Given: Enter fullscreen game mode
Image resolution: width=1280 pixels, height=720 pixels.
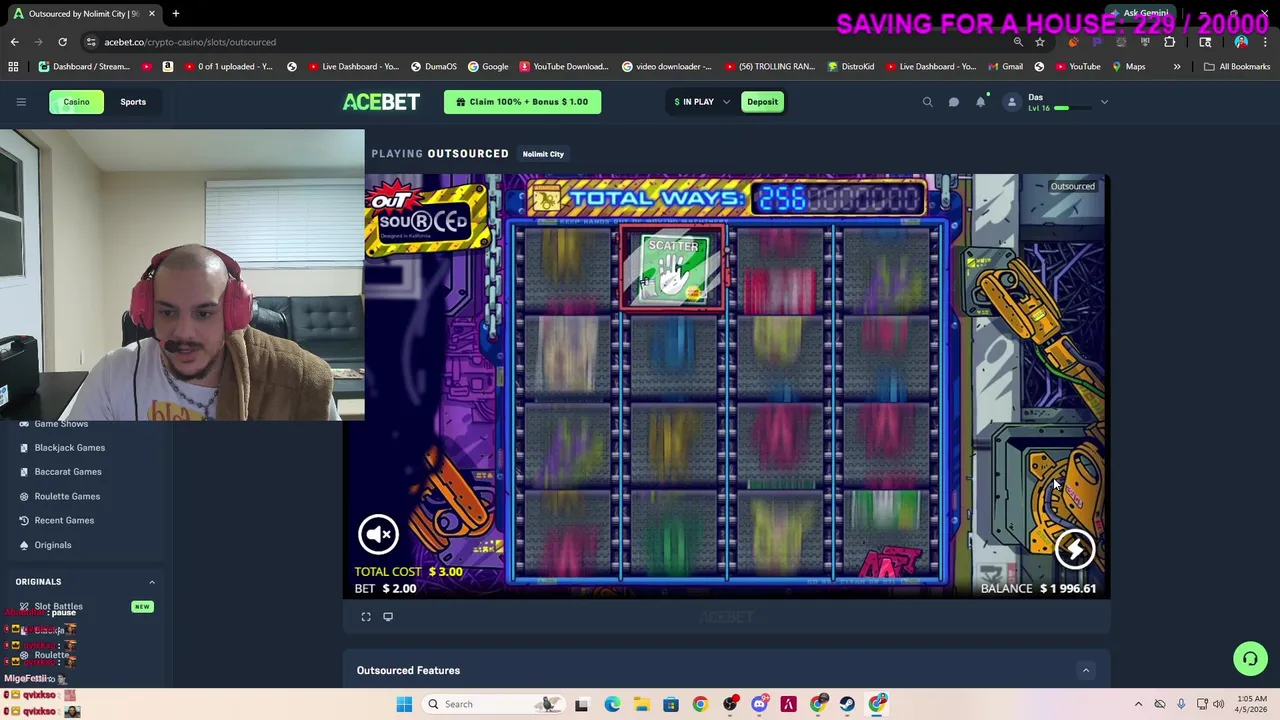Looking at the screenshot, I should (x=366, y=617).
